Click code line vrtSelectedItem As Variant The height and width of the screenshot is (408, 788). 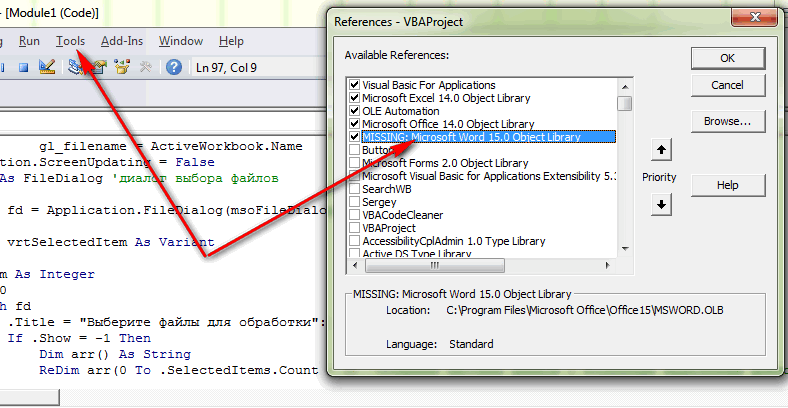pyautogui.click(x=111, y=242)
